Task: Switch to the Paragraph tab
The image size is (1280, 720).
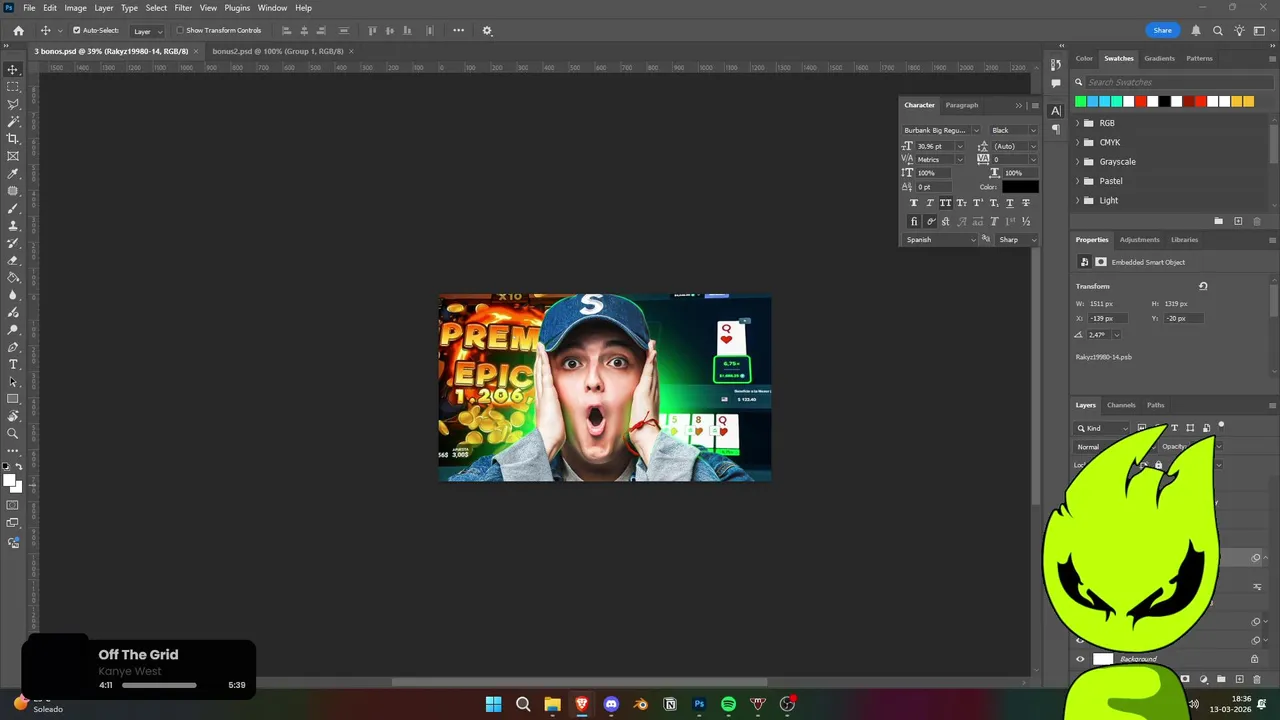Action: coord(962,105)
